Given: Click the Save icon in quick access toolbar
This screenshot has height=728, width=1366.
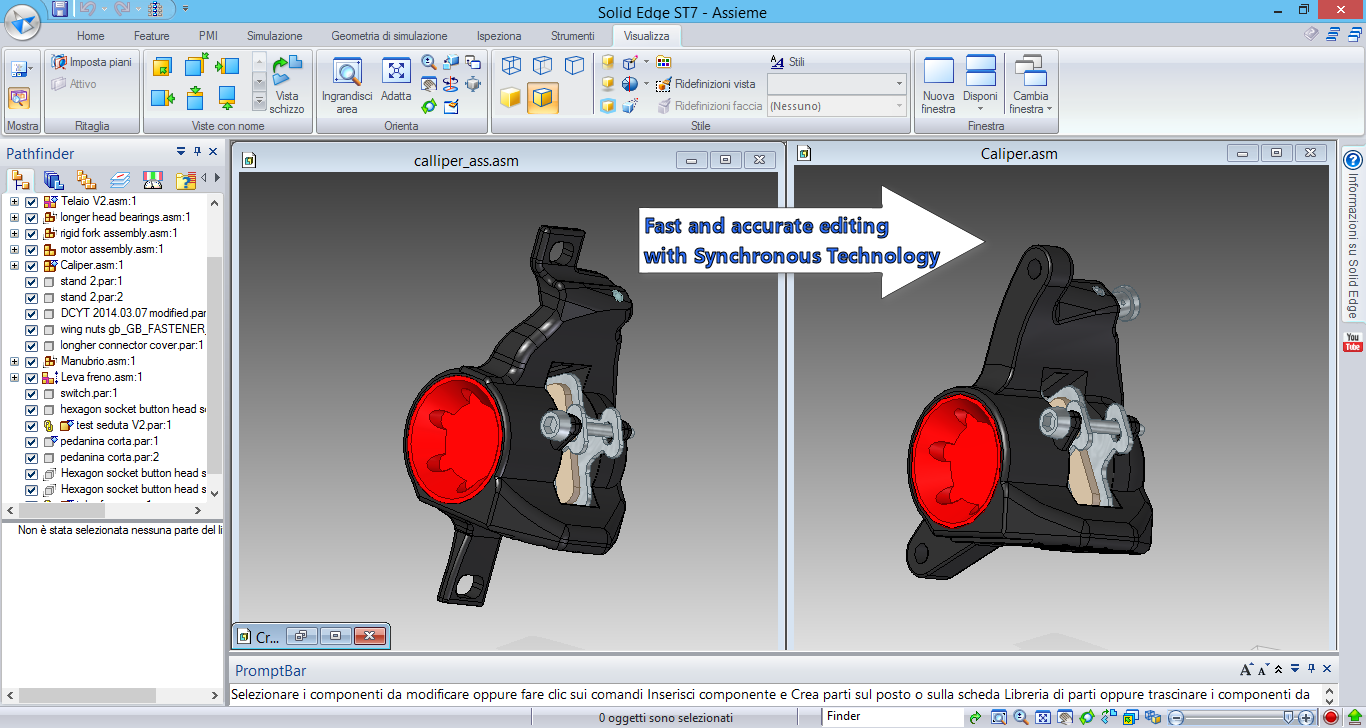Looking at the screenshot, I should (60, 9).
